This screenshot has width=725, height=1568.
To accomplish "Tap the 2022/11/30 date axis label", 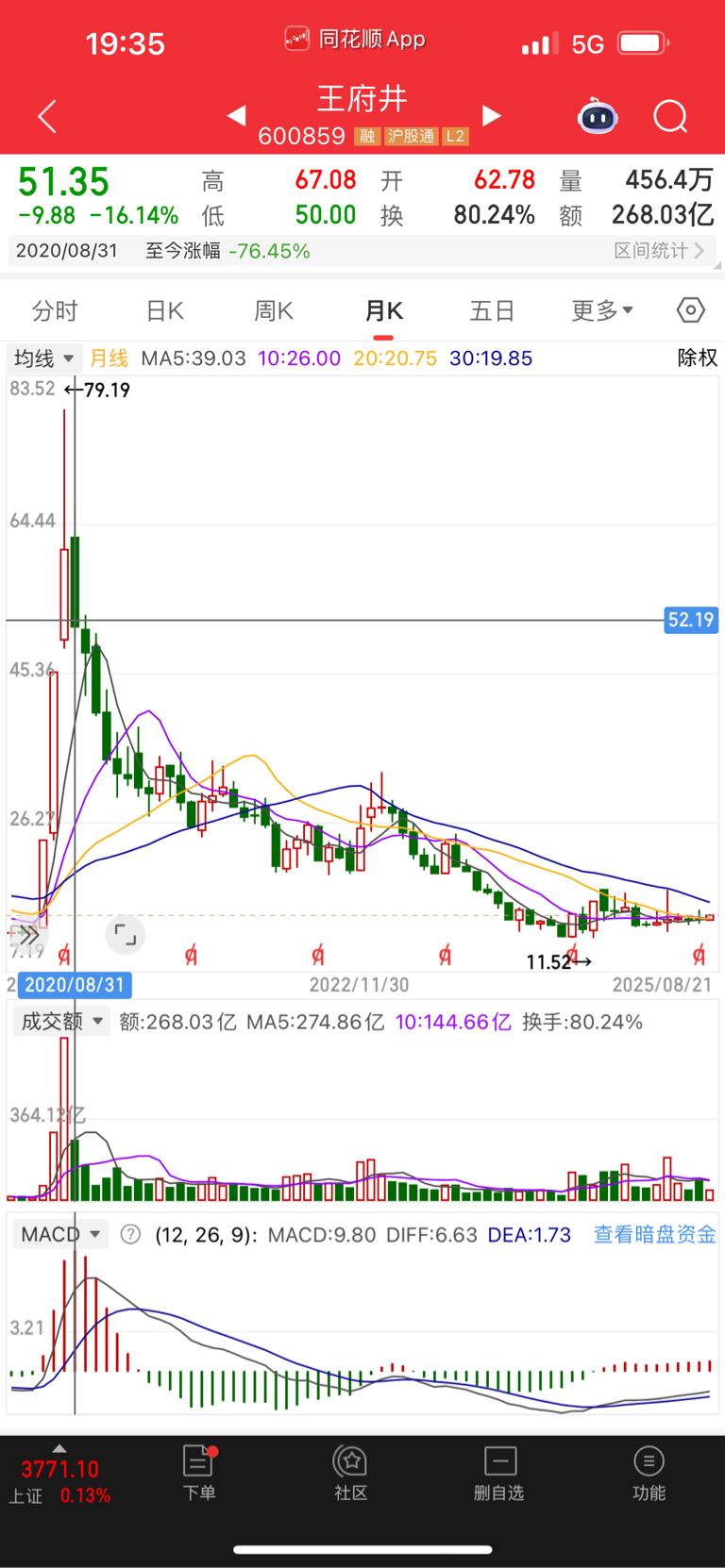I will [360, 985].
